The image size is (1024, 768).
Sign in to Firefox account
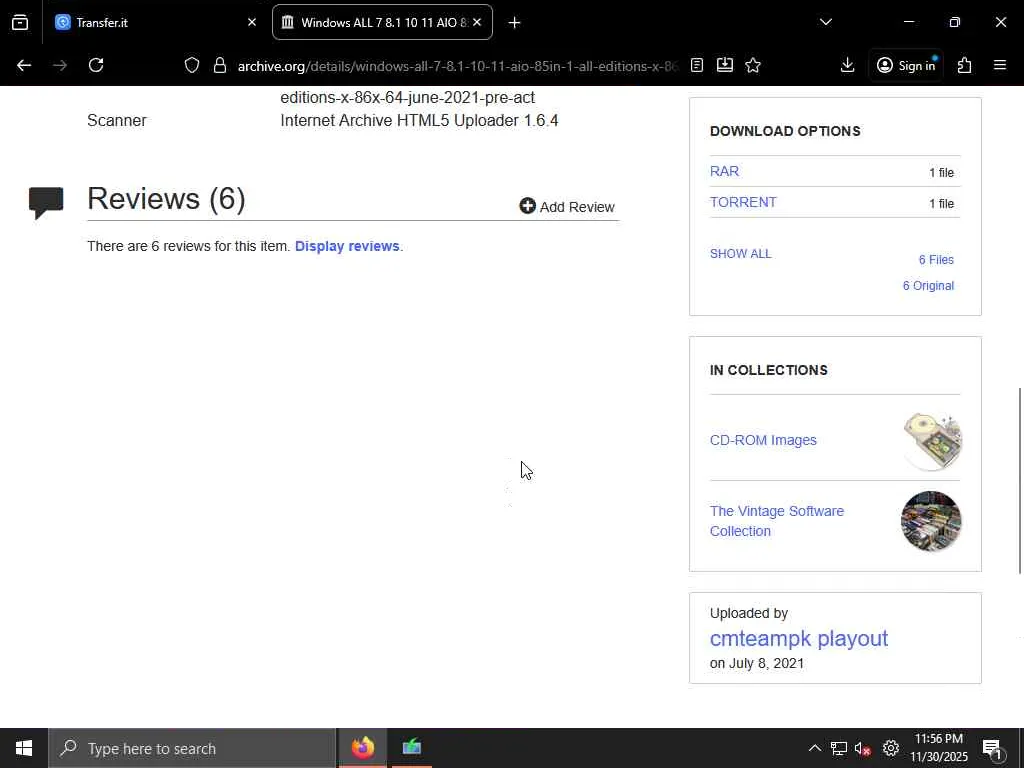(x=906, y=65)
